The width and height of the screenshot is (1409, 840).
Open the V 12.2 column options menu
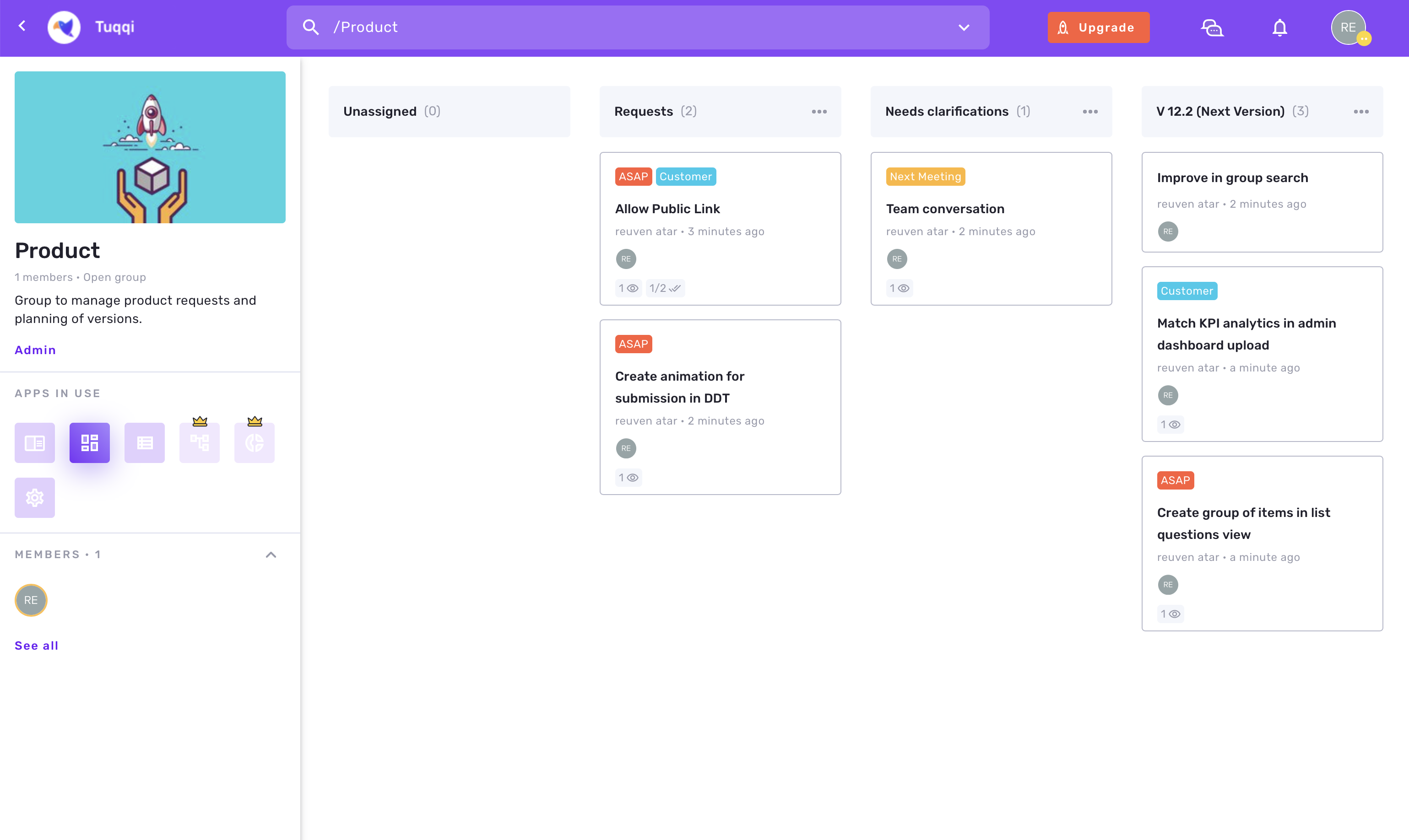click(x=1361, y=112)
